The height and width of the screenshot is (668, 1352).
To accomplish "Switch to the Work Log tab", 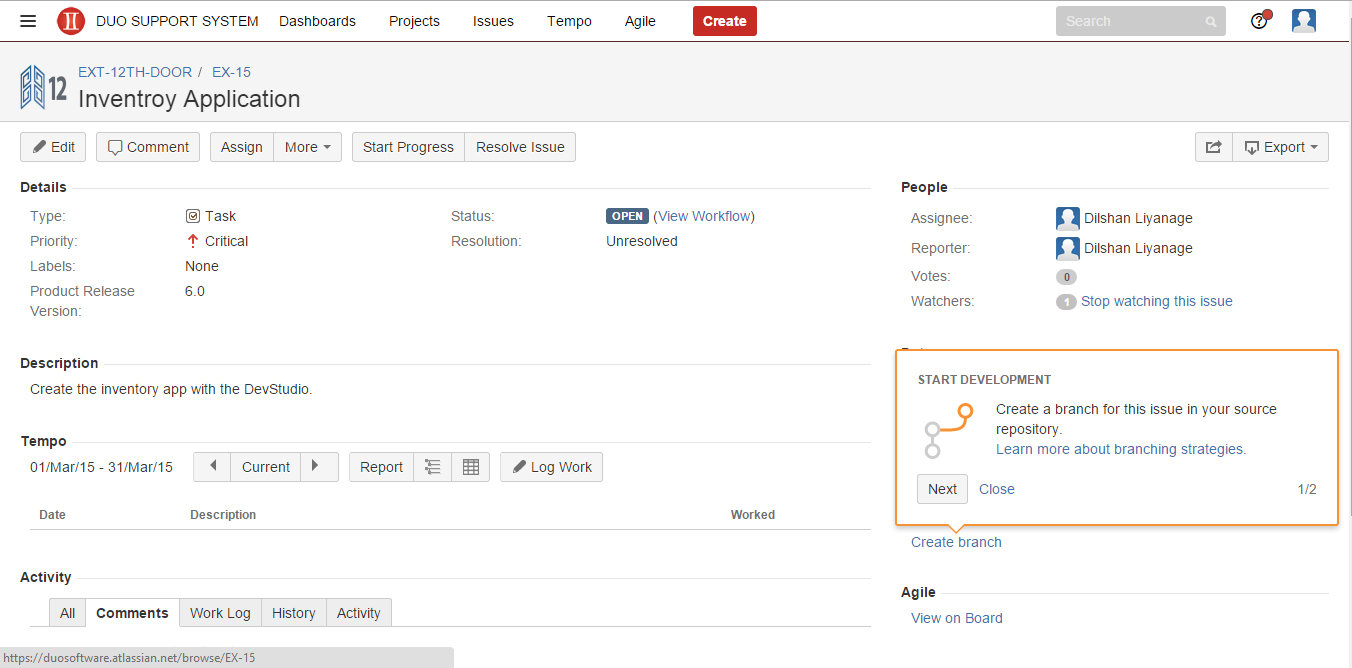I will pos(220,613).
